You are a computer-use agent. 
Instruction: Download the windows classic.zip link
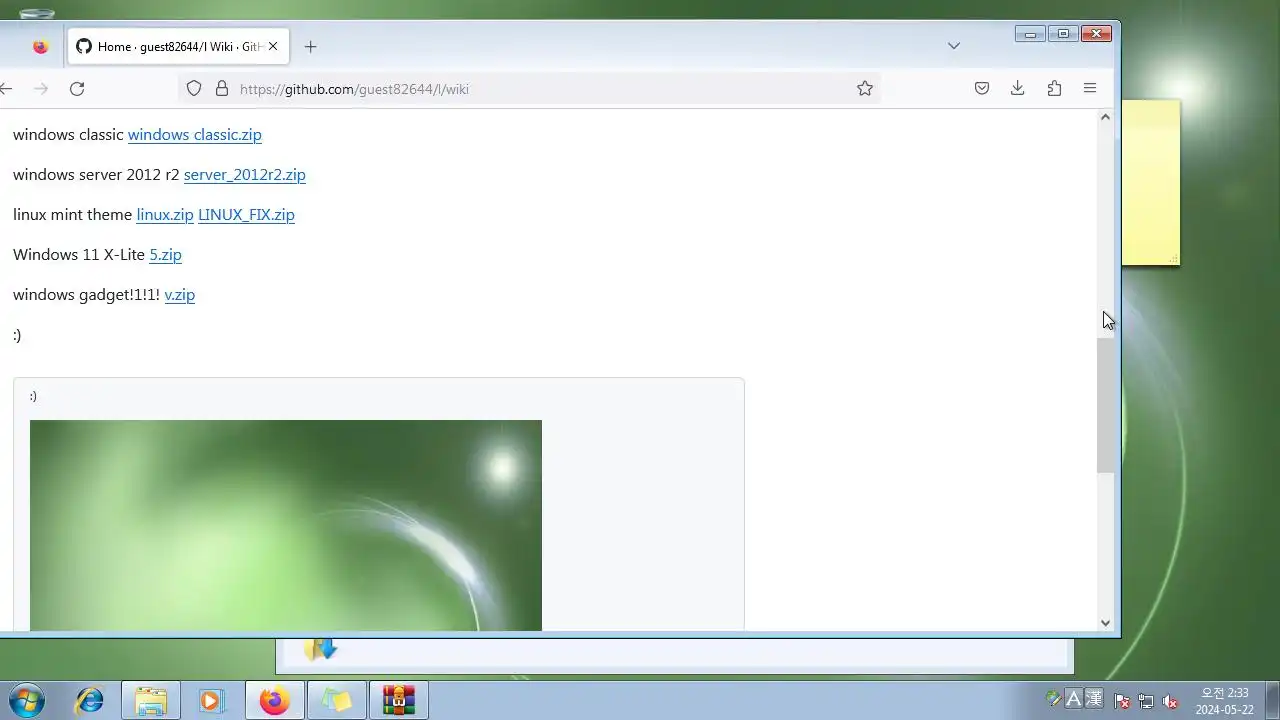(x=195, y=135)
